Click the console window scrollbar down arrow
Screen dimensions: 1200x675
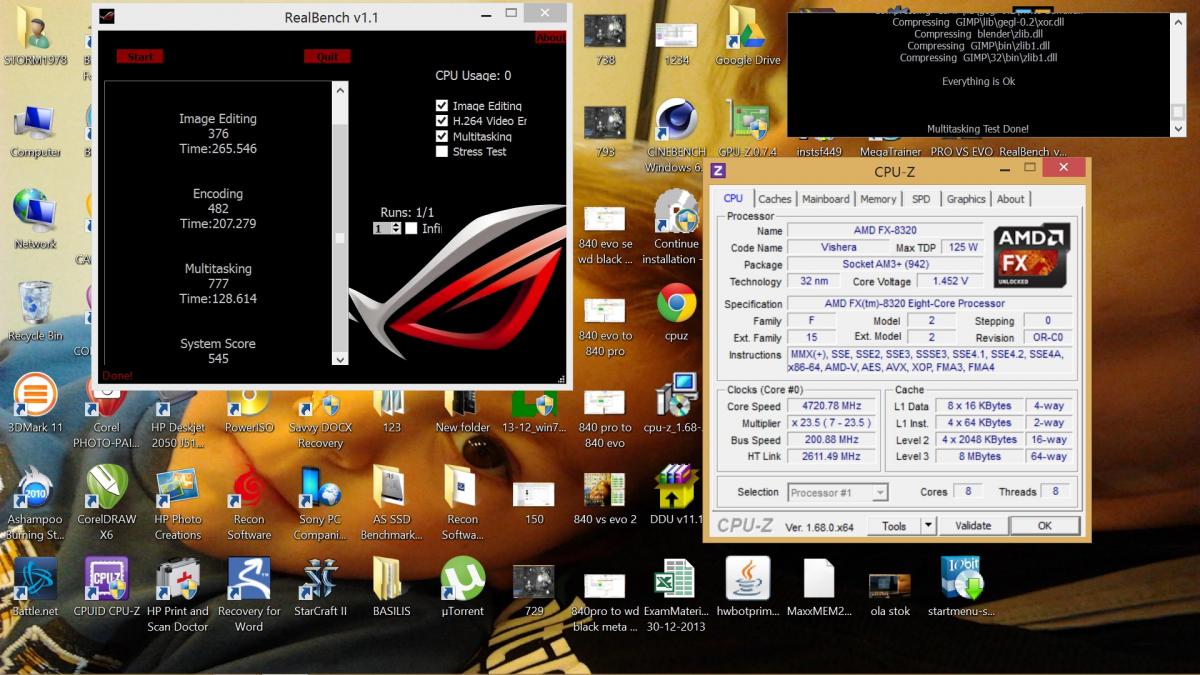coord(1178,128)
